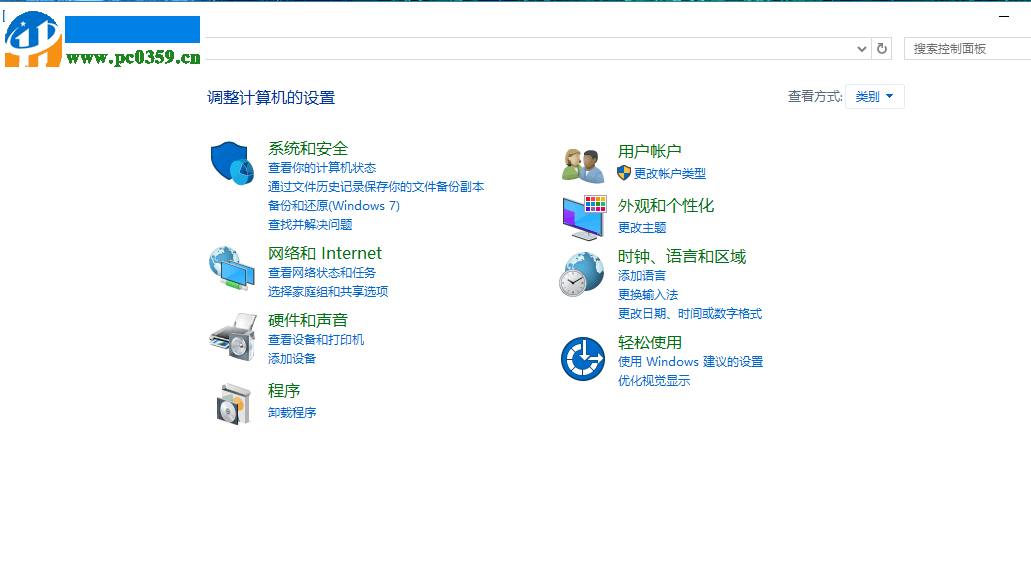Click the refresh icon in address bar
Screen dimensions: 1031x587
click(881, 48)
